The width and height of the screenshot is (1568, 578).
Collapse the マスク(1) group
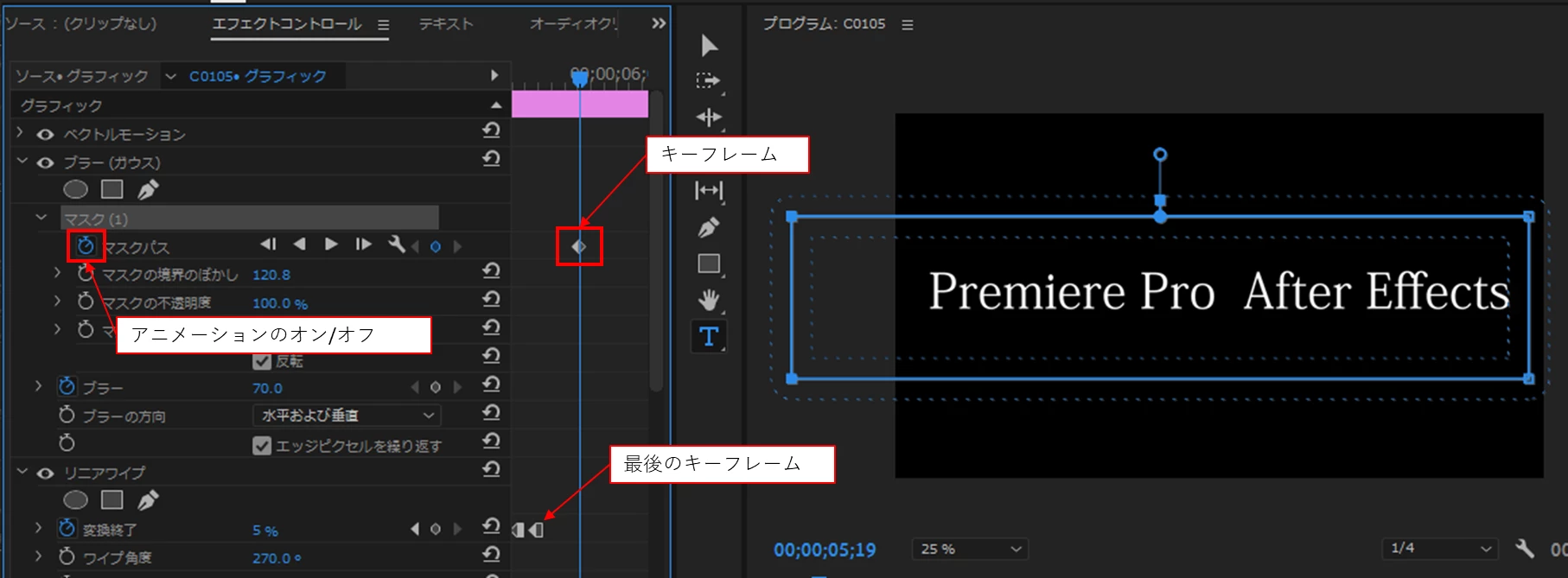pos(41,218)
